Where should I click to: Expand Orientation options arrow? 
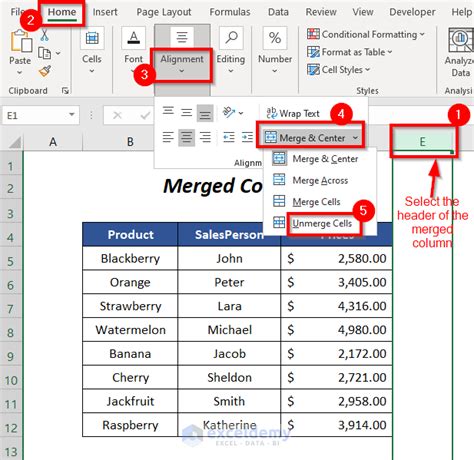coord(241,113)
